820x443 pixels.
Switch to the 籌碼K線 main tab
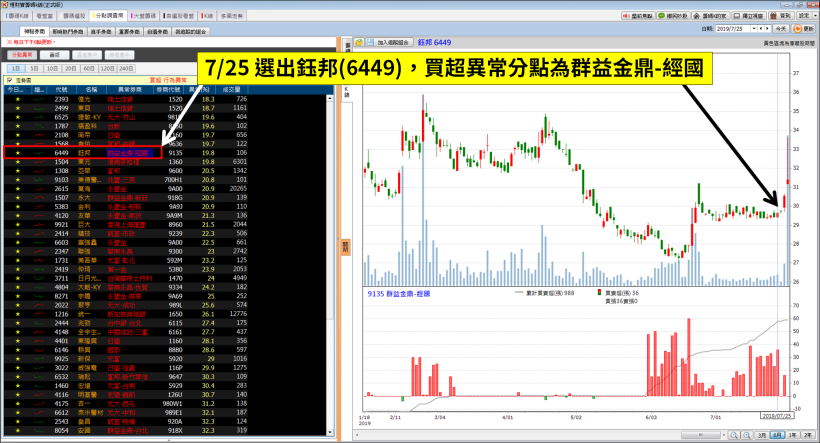(18, 16)
